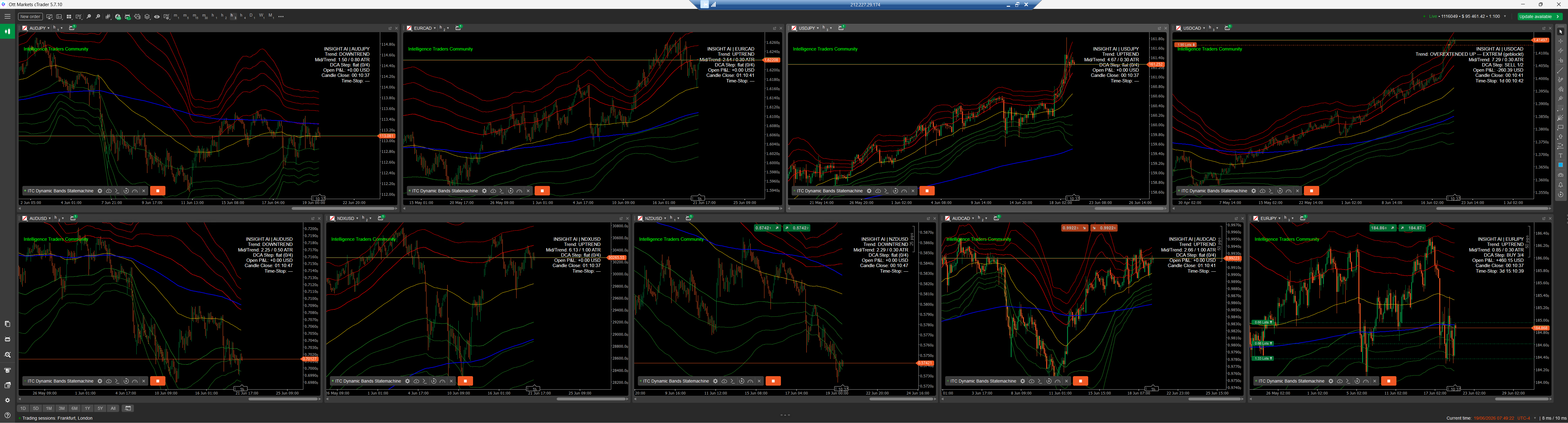
Task: Select the h4 timeframe
Action: coord(243,17)
